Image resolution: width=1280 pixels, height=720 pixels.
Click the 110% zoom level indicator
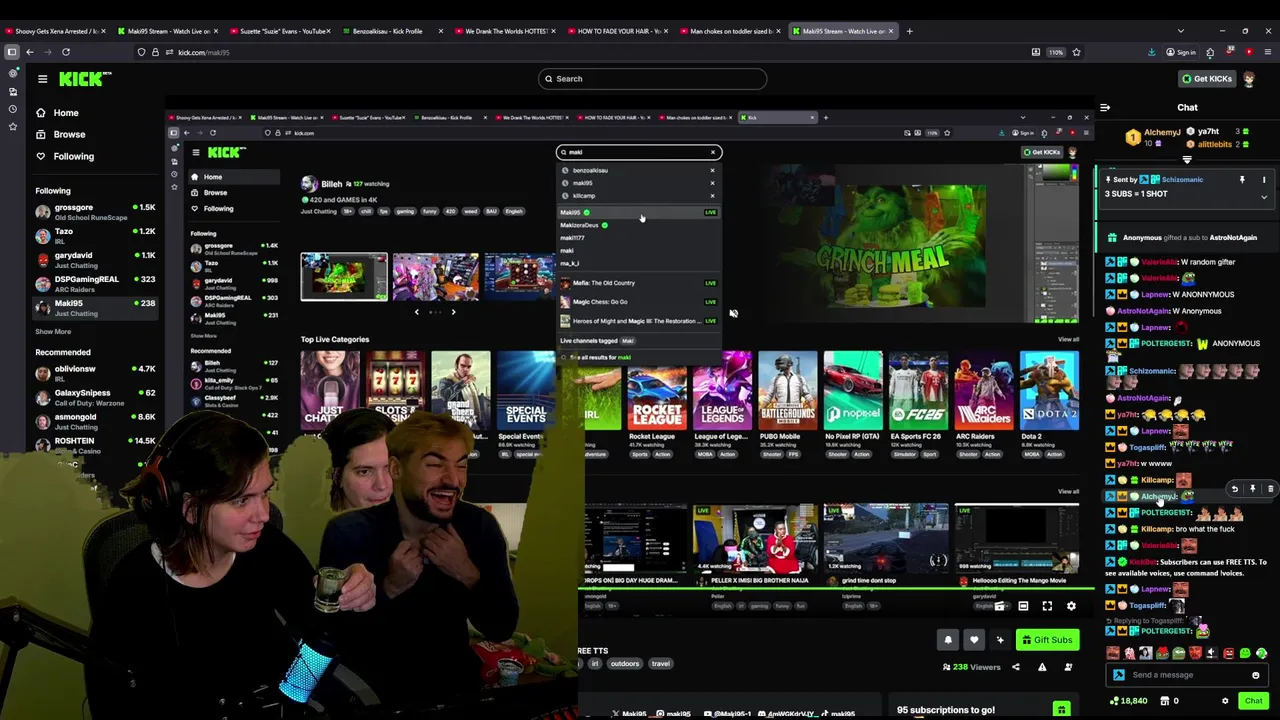coord(1056,52)
